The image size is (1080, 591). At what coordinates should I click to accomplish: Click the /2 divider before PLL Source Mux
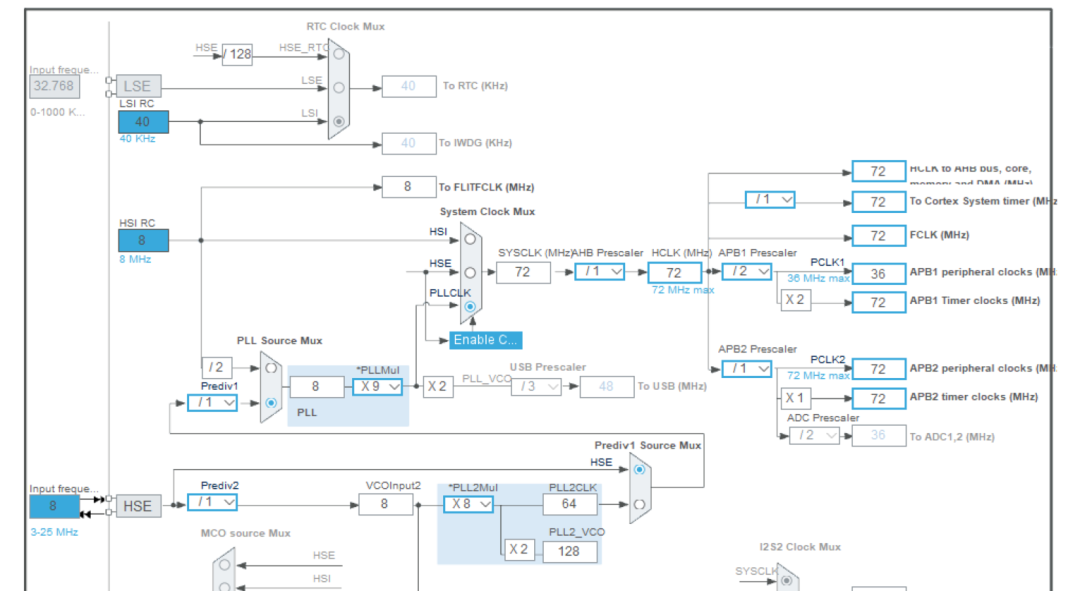pyautogui.click(x=216, y=368)
